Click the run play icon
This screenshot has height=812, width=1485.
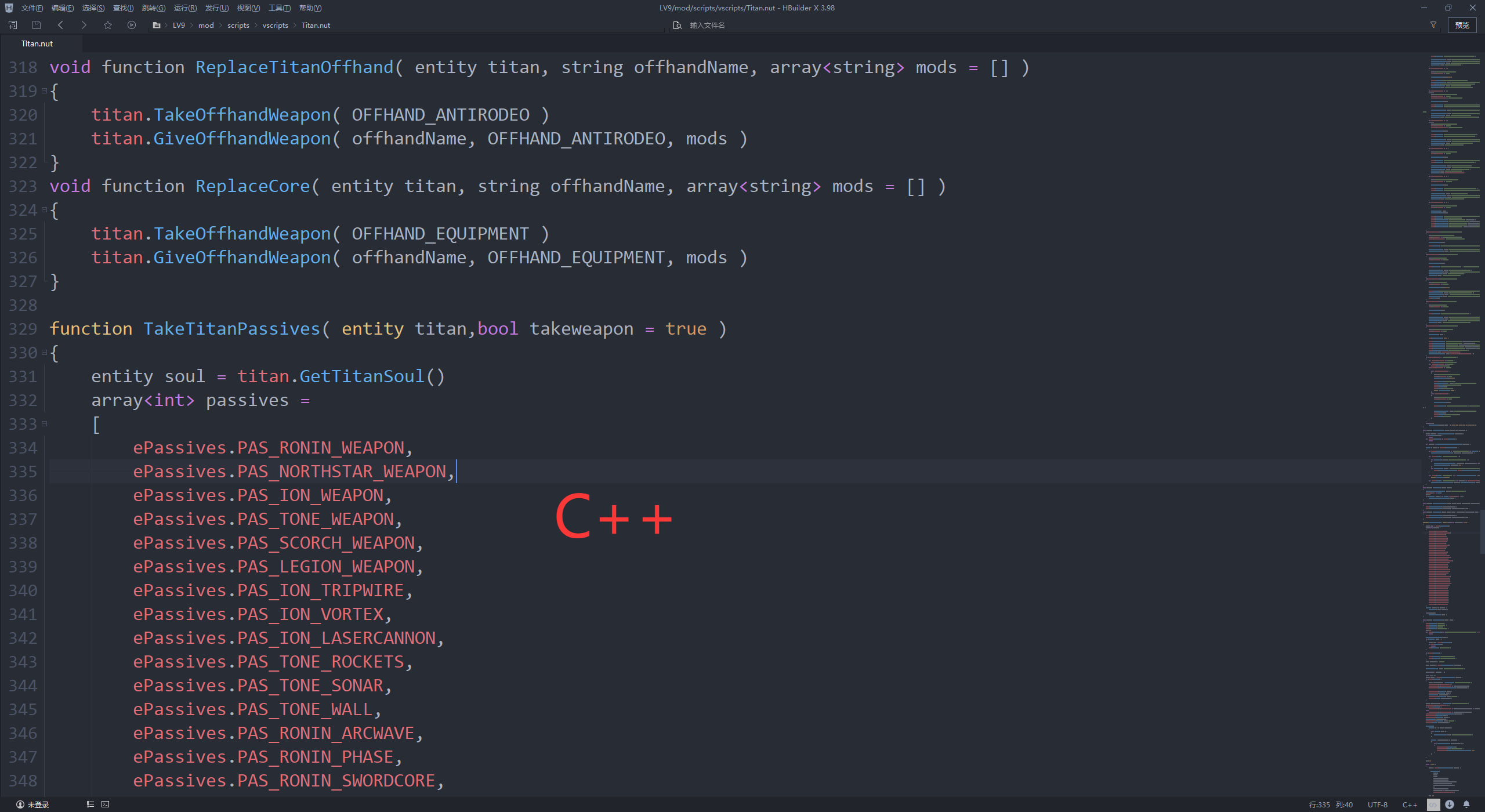click(x=132, y=25)
